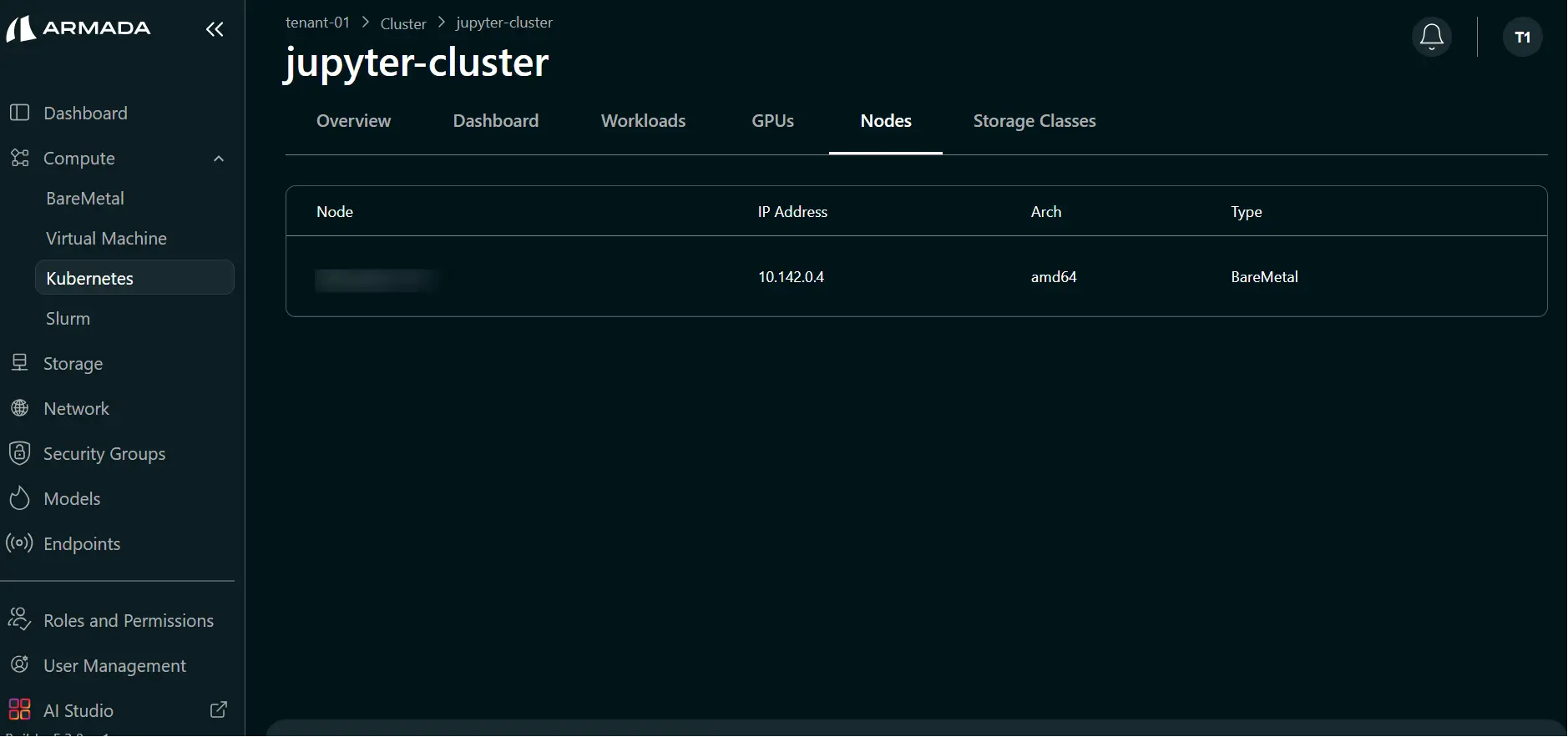The width and height of the screenshot is (1568, 737).
Task: Click tenant-01 breadcrumb
Action: point(317,23)
